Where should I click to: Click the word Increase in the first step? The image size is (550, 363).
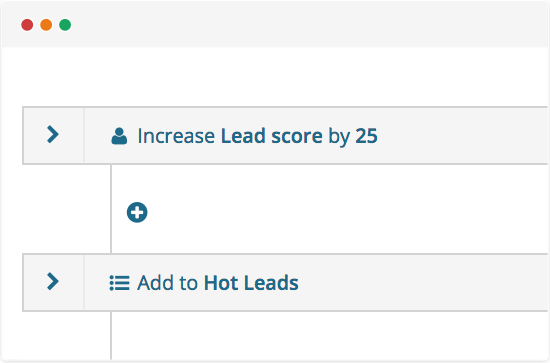point(176,136)
